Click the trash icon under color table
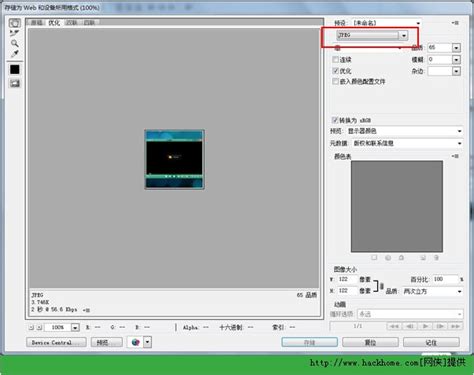 tap(436, 258)
